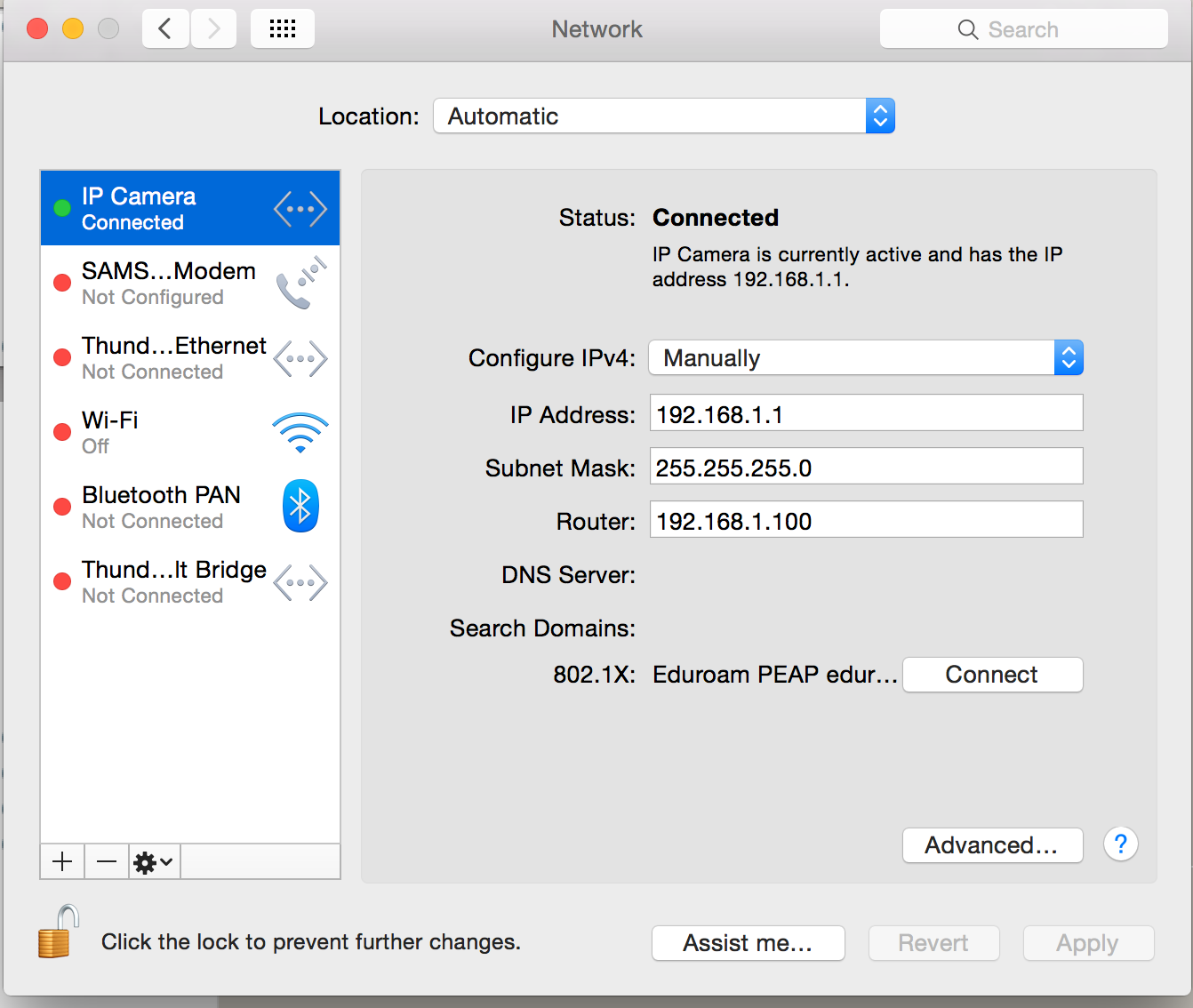Remove selected service with minus button
The image size is (1193, 1008).
click(107, 861)
